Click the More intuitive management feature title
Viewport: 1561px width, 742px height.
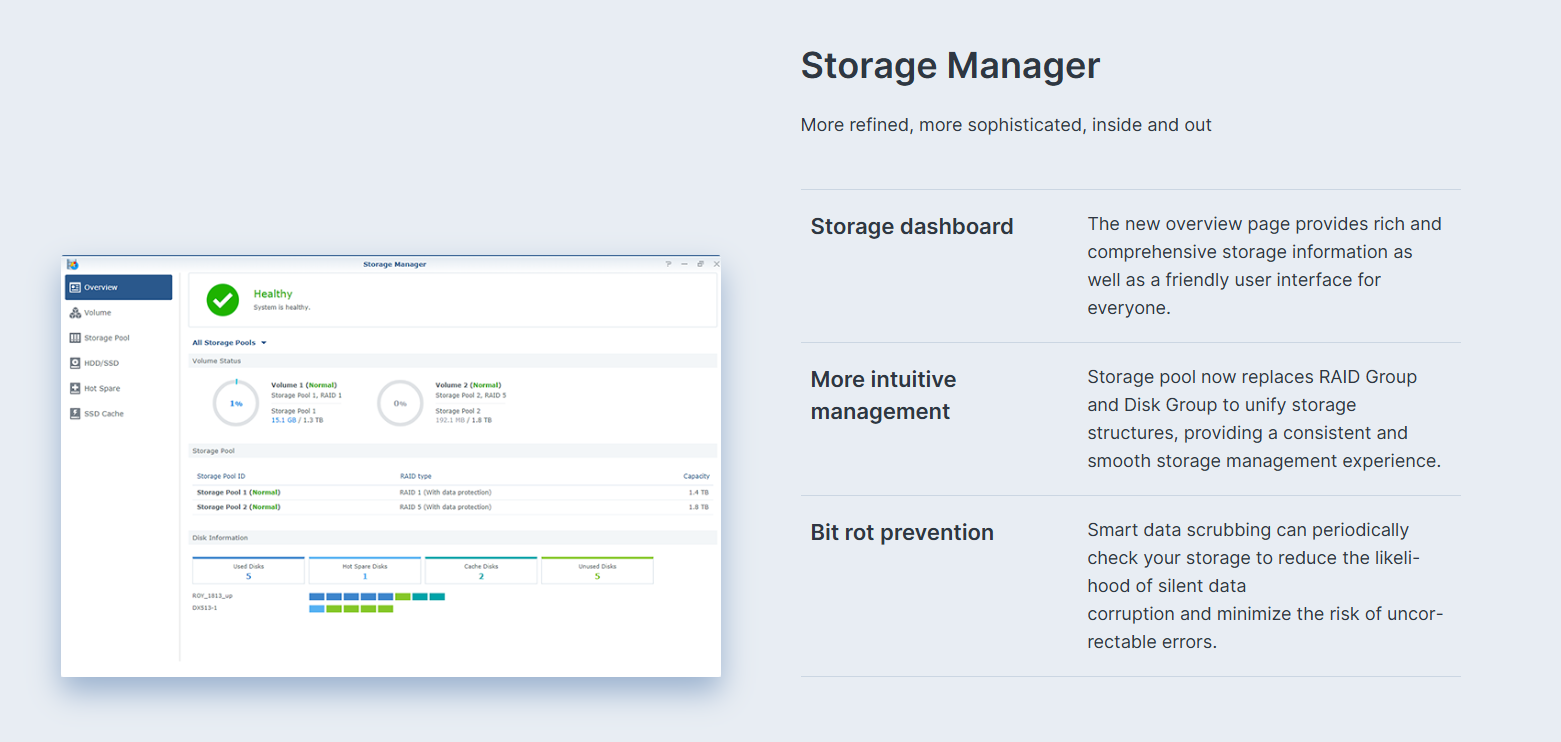click(884, 395)
